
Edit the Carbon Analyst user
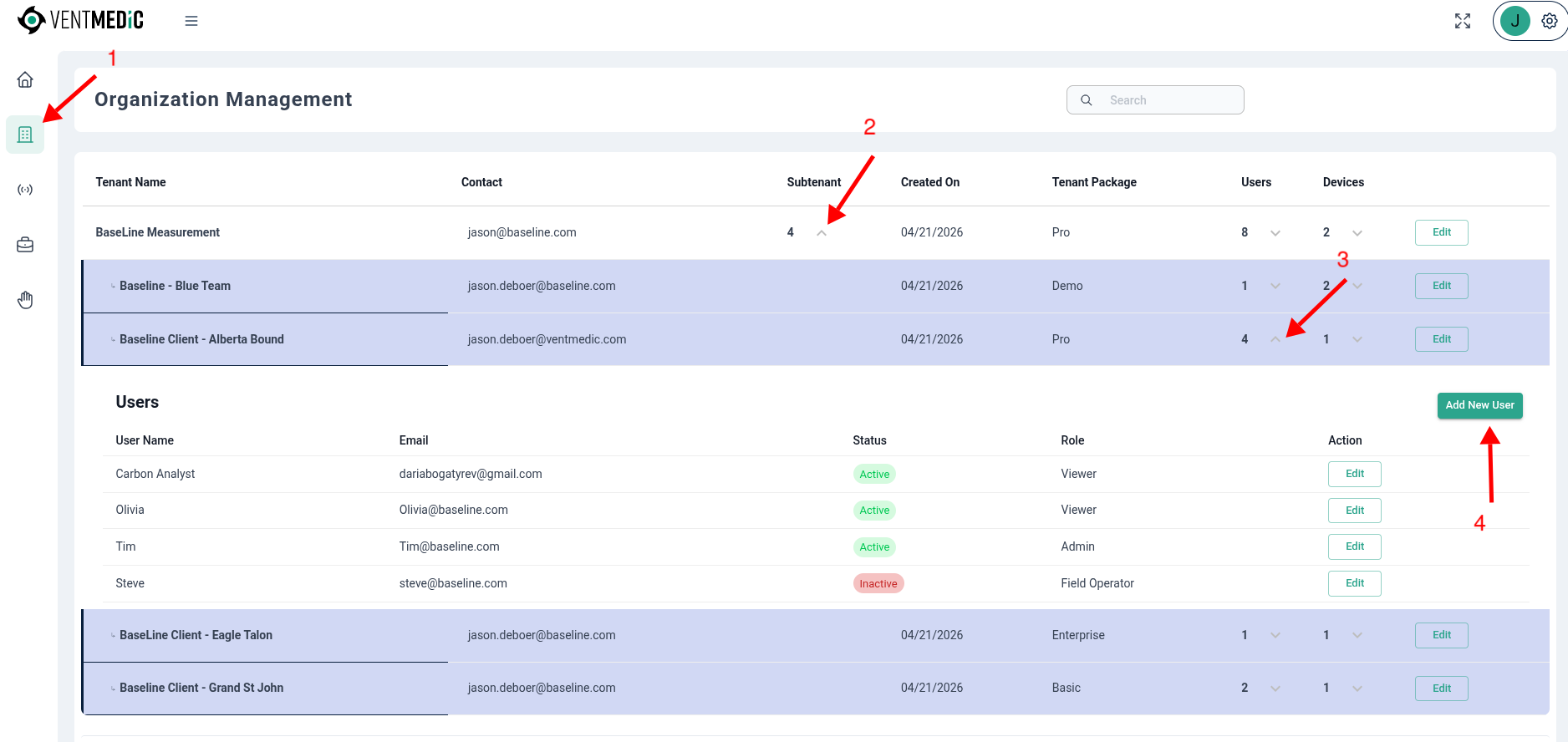(1354, 474)
